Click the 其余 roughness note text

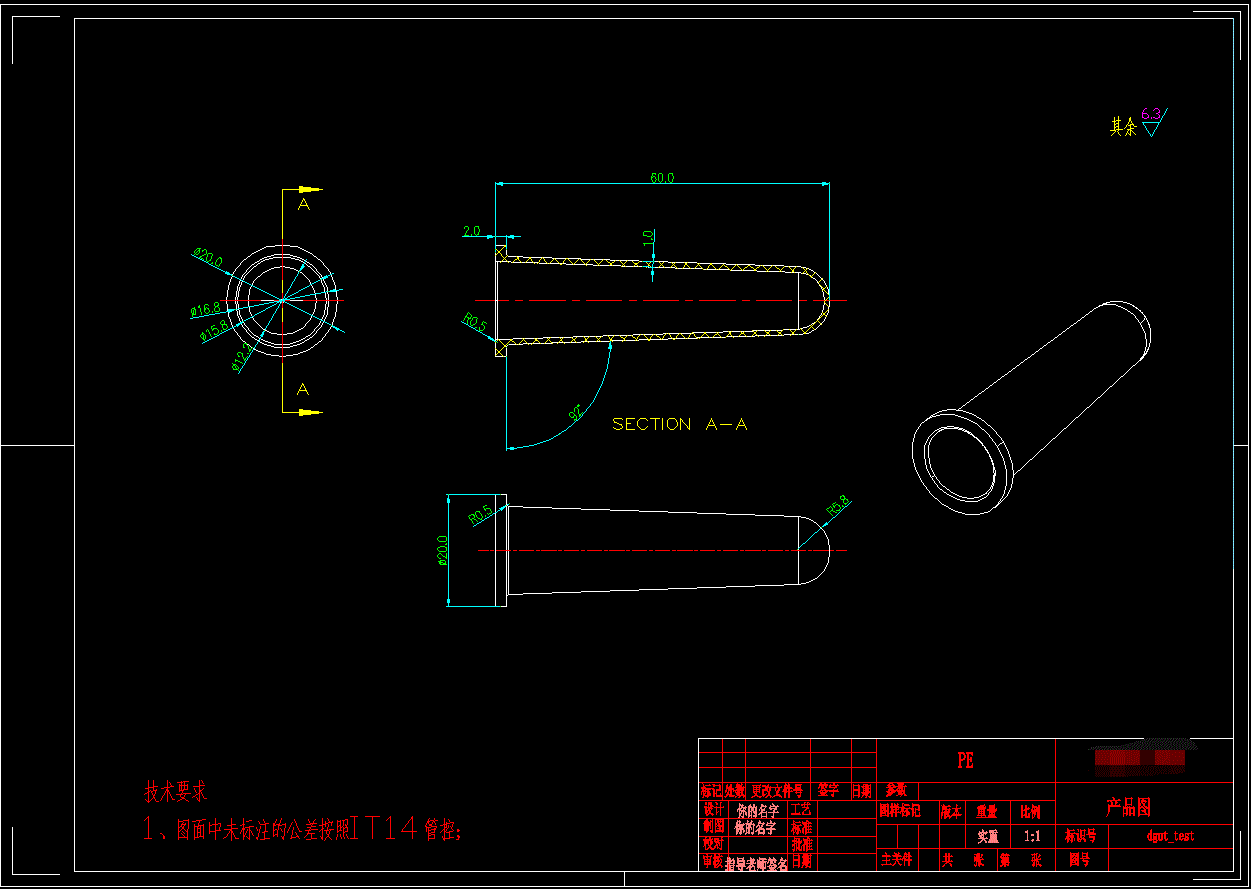pos(1123,126)
